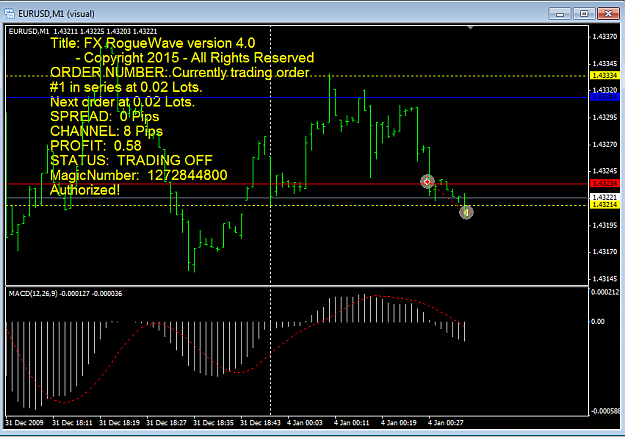Click the 'Authorized!' text

click(x=85, y=190)
